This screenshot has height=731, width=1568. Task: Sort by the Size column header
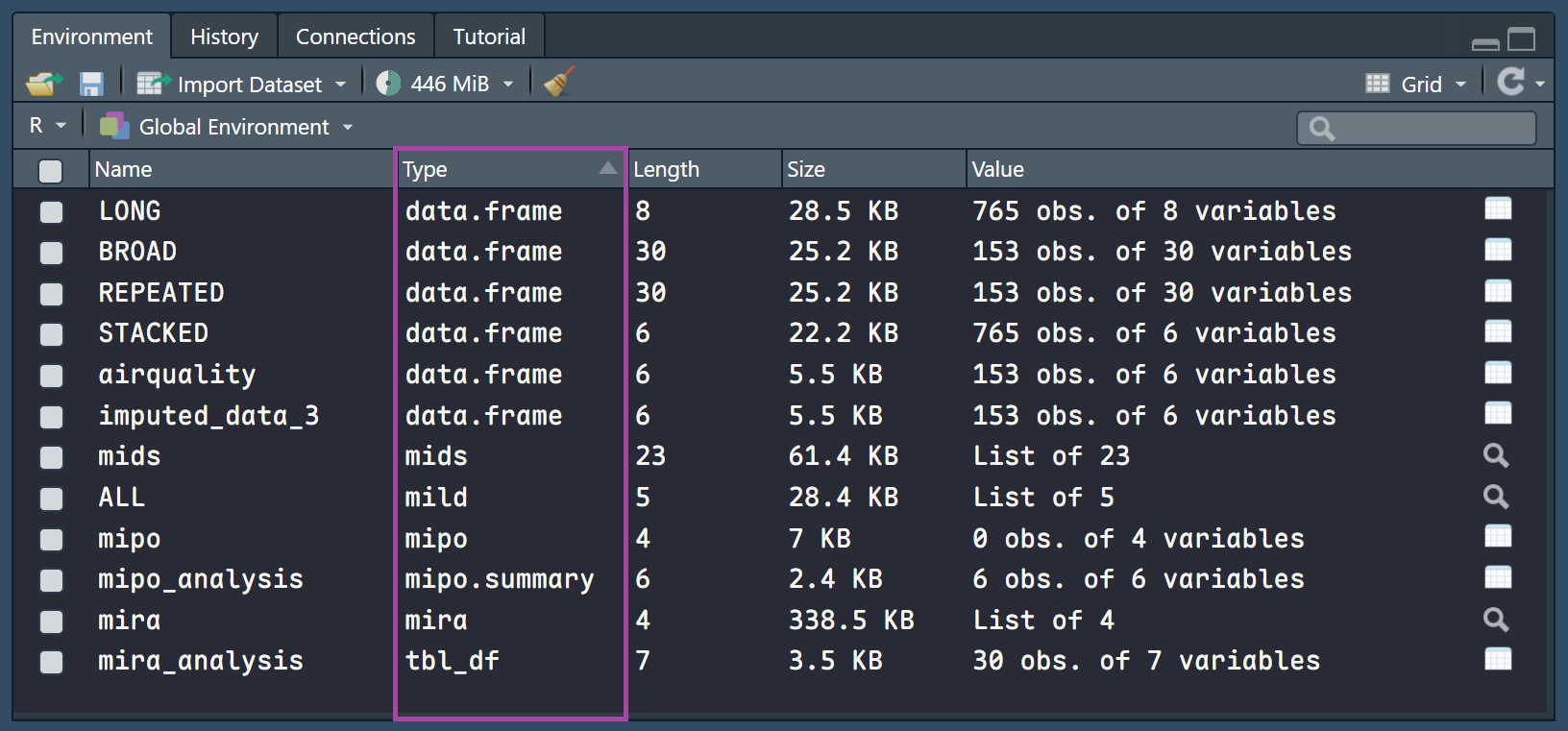pyautogui.click(x=806, y=170)
